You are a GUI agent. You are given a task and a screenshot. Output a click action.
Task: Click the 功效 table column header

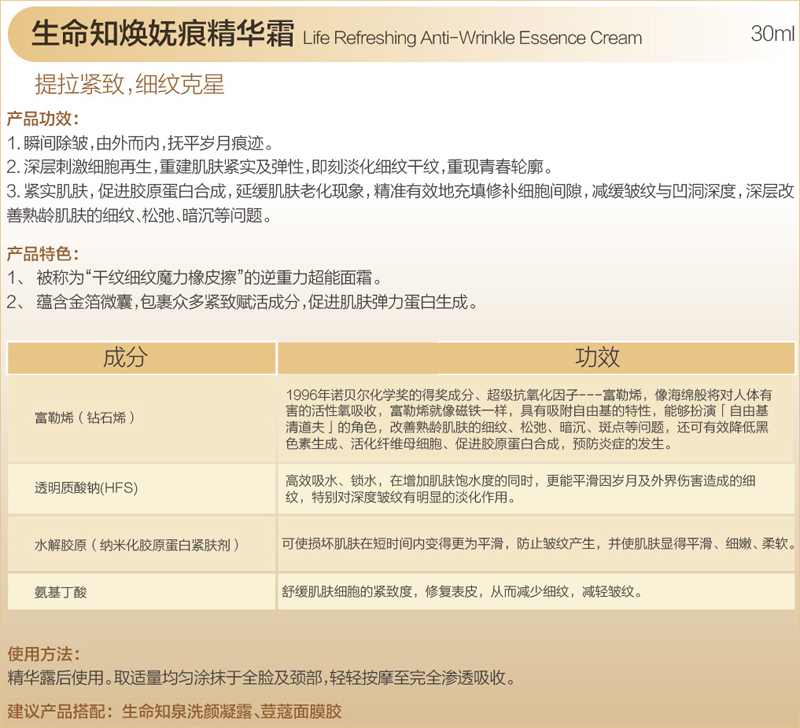(596, 358)
